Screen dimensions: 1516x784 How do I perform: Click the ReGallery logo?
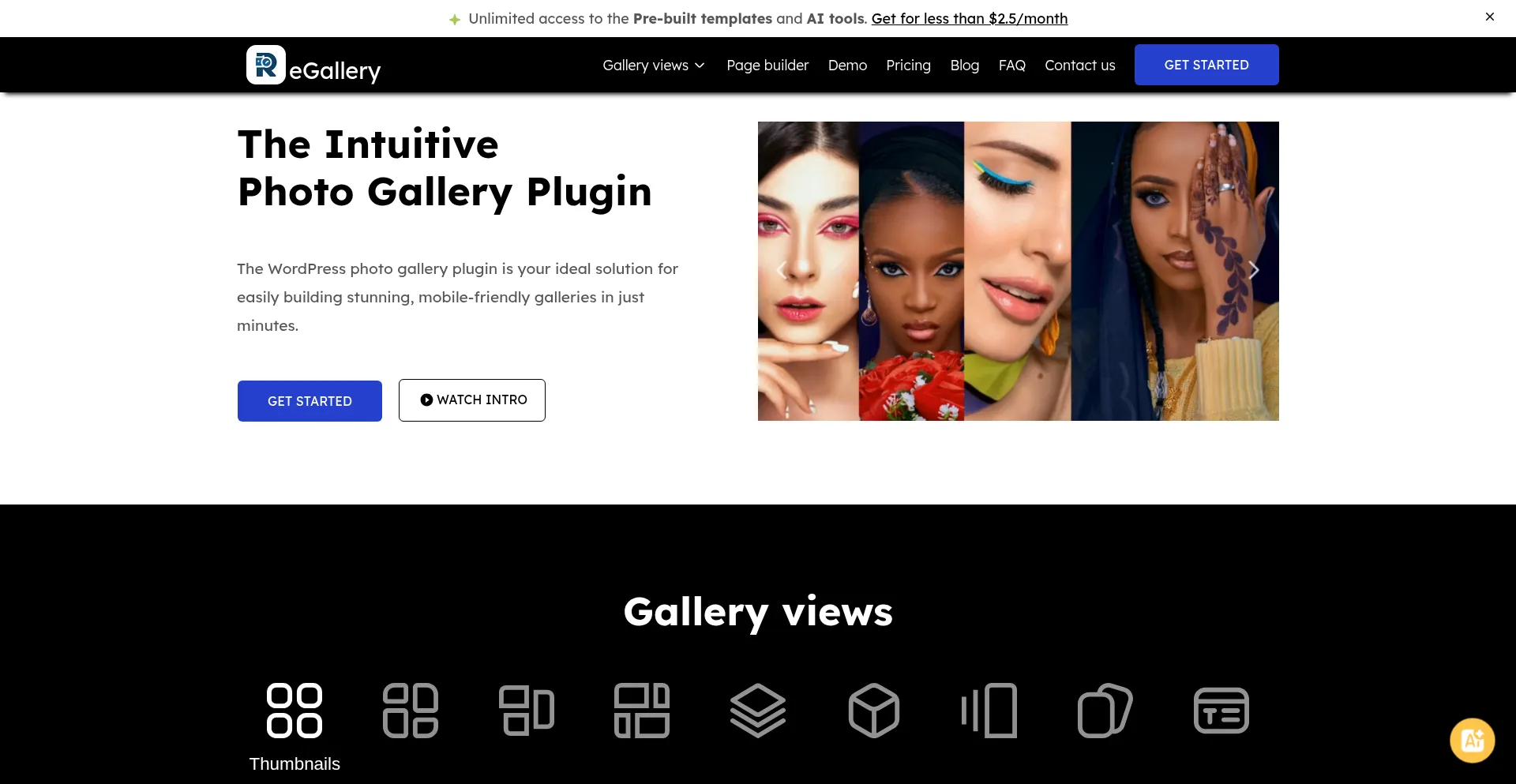pos(313,66)
